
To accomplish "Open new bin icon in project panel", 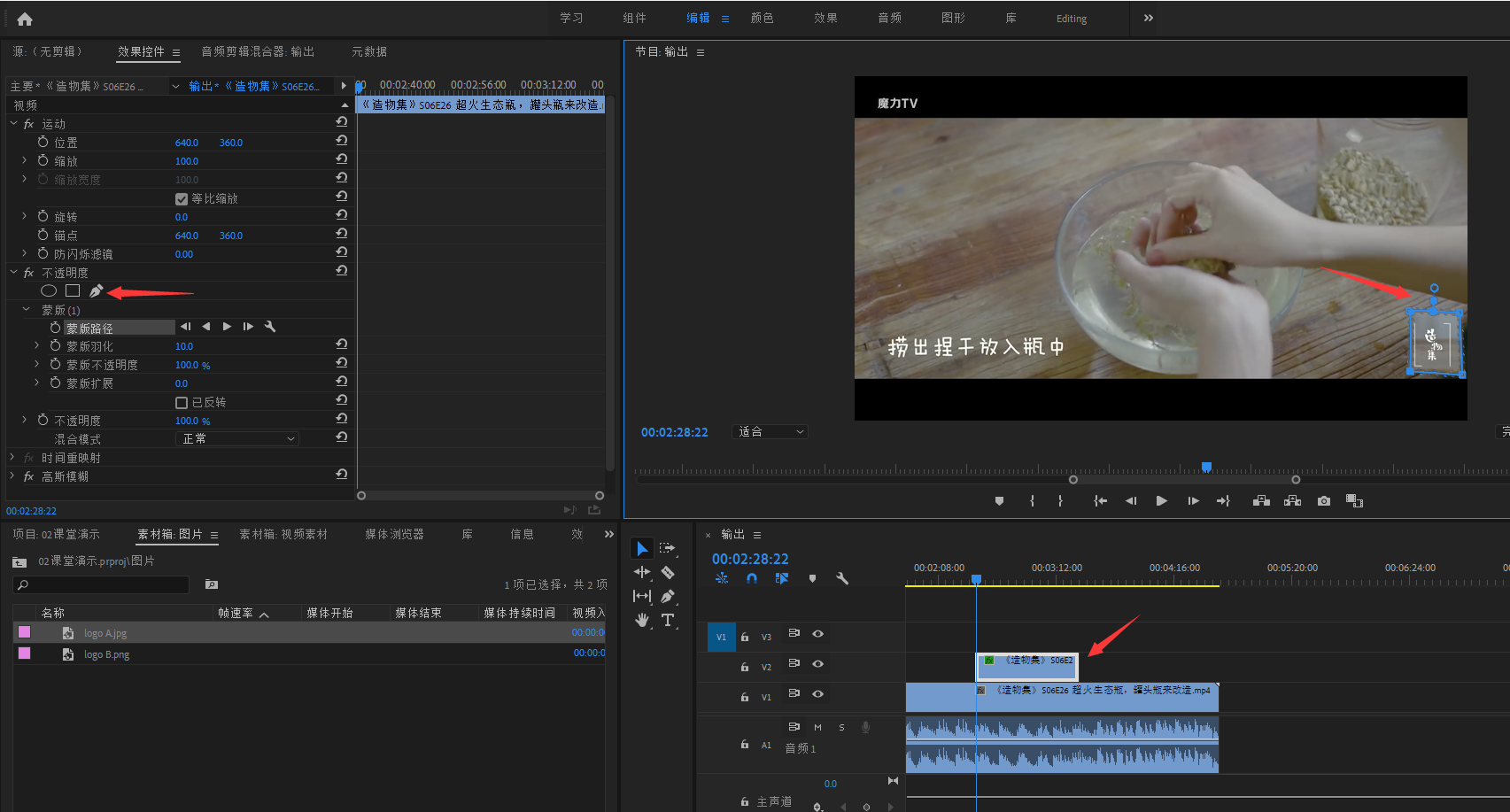I will (x=212, y=584).
